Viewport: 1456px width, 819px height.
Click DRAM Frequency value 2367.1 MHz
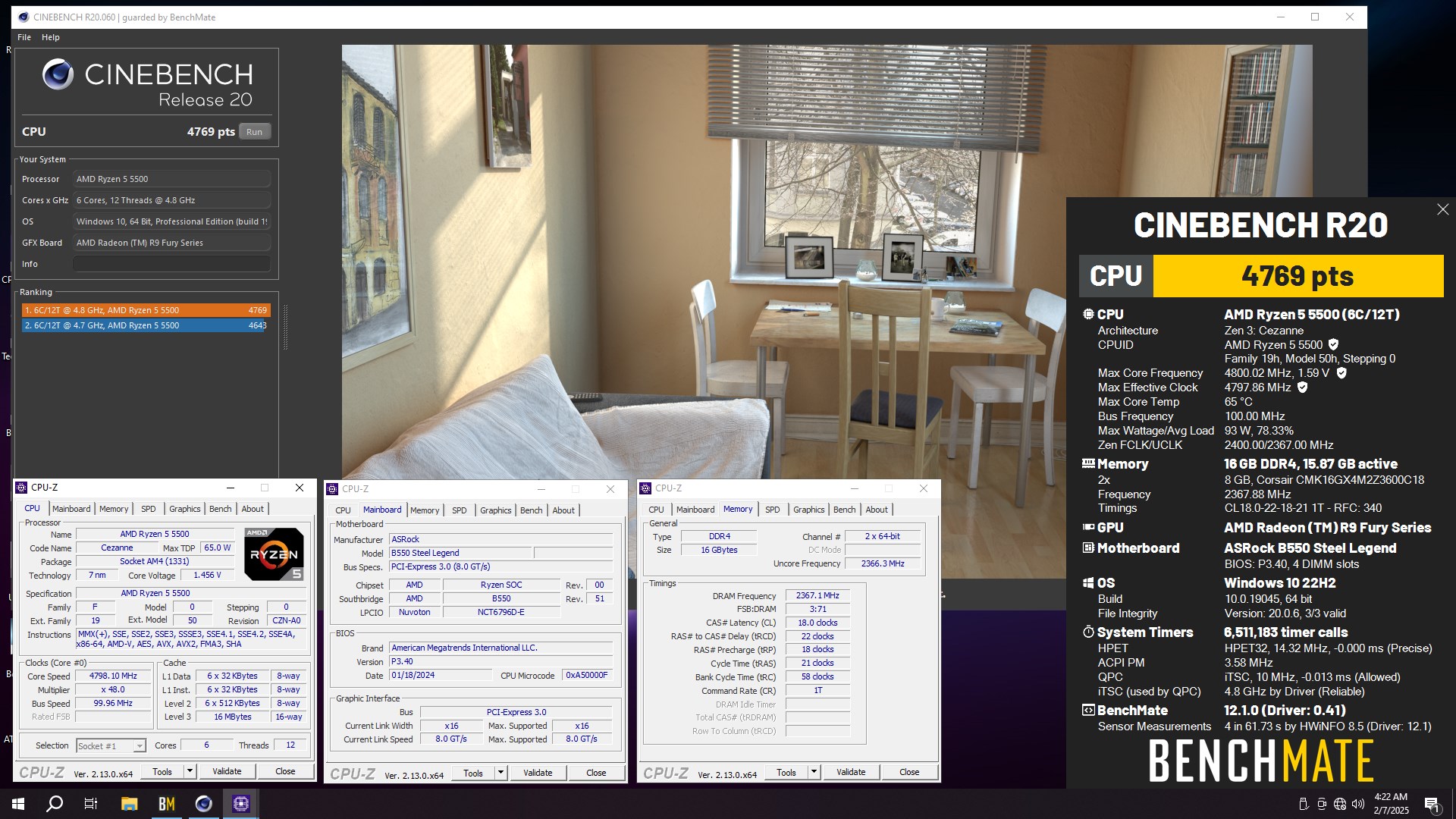pyautogui.click(x=817, y=595)
